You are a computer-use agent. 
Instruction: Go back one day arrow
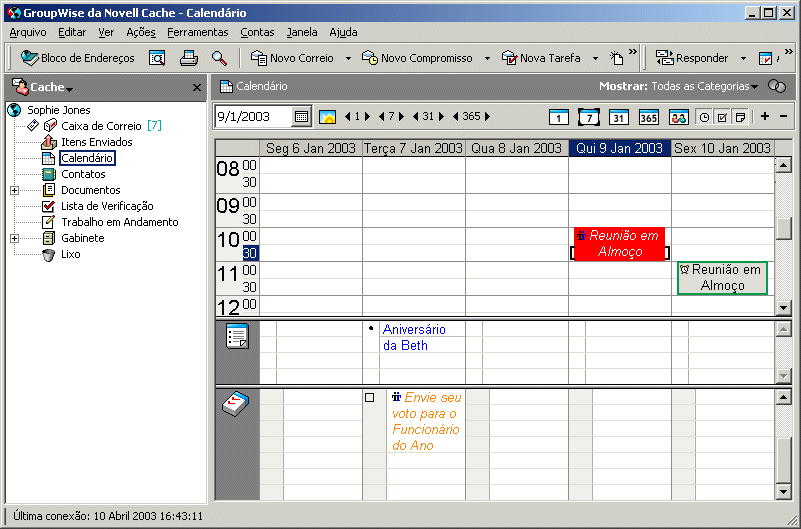tap(347, 116)
